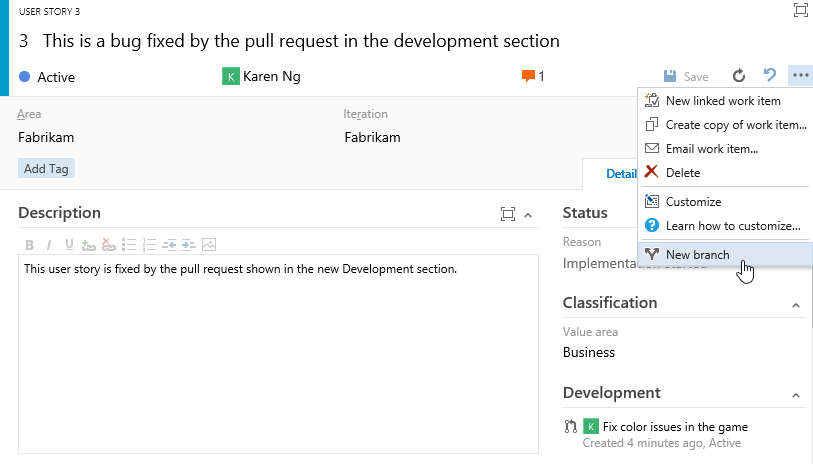Image resolution: width=813 pixels, height=464 pixels.
Task: Open the discussion comment count icon
Action: tap(528, 76)
